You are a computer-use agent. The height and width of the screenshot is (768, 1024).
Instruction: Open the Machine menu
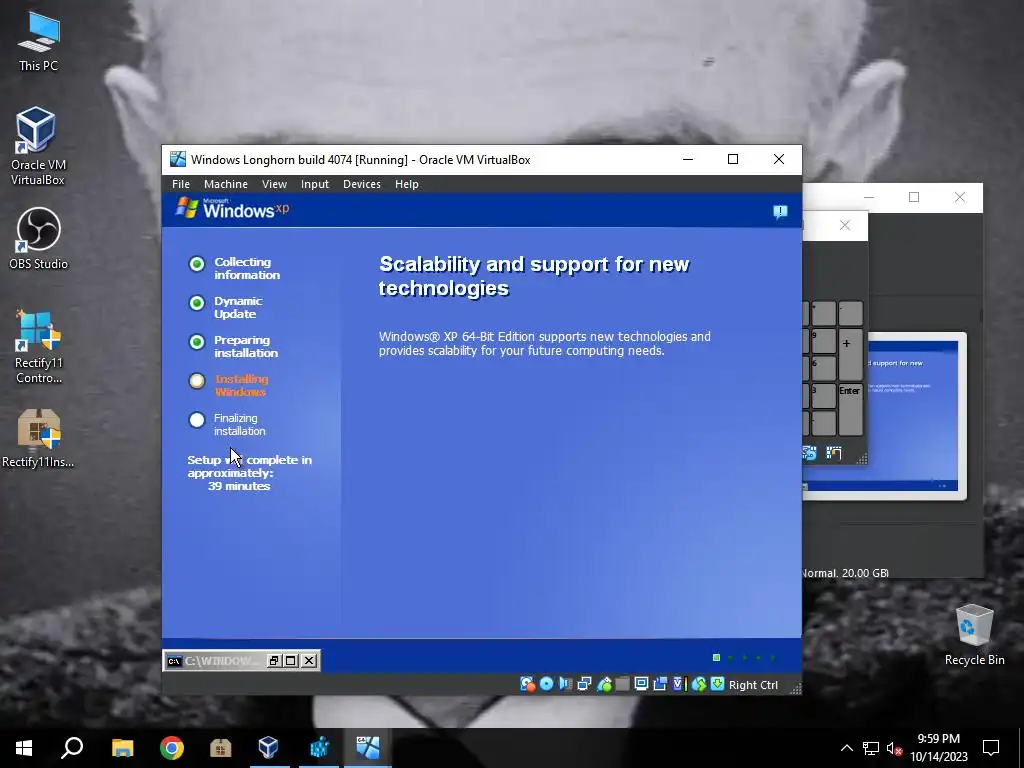225,184
